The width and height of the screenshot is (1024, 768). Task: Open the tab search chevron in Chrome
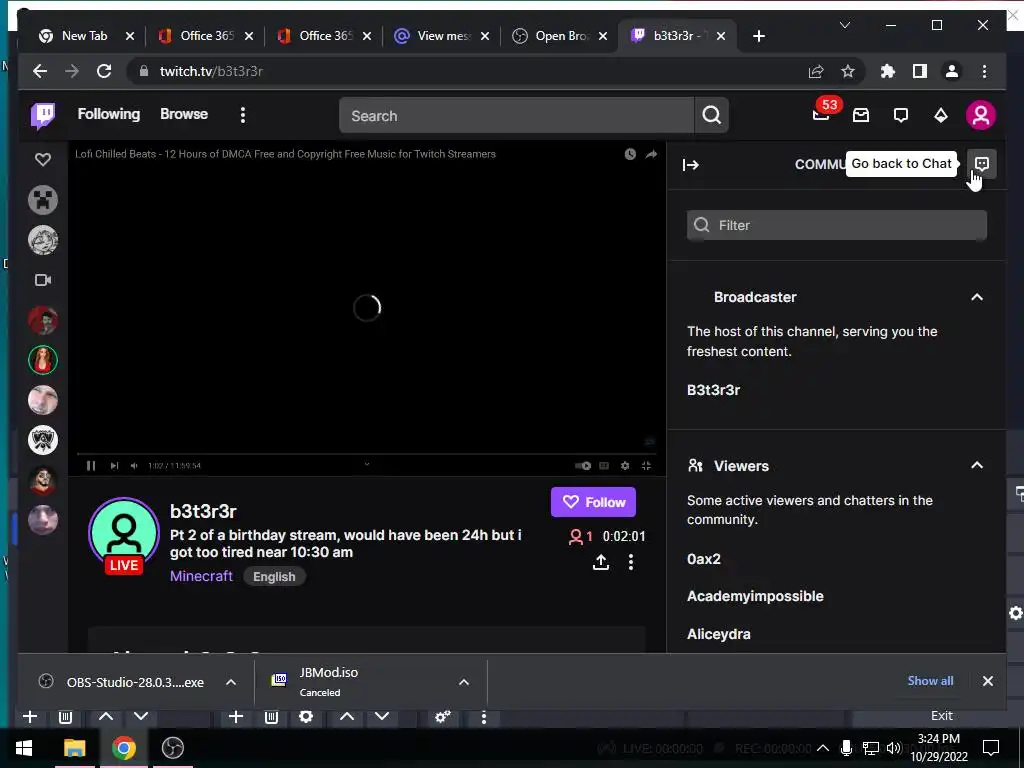click(x=844, y=25)
